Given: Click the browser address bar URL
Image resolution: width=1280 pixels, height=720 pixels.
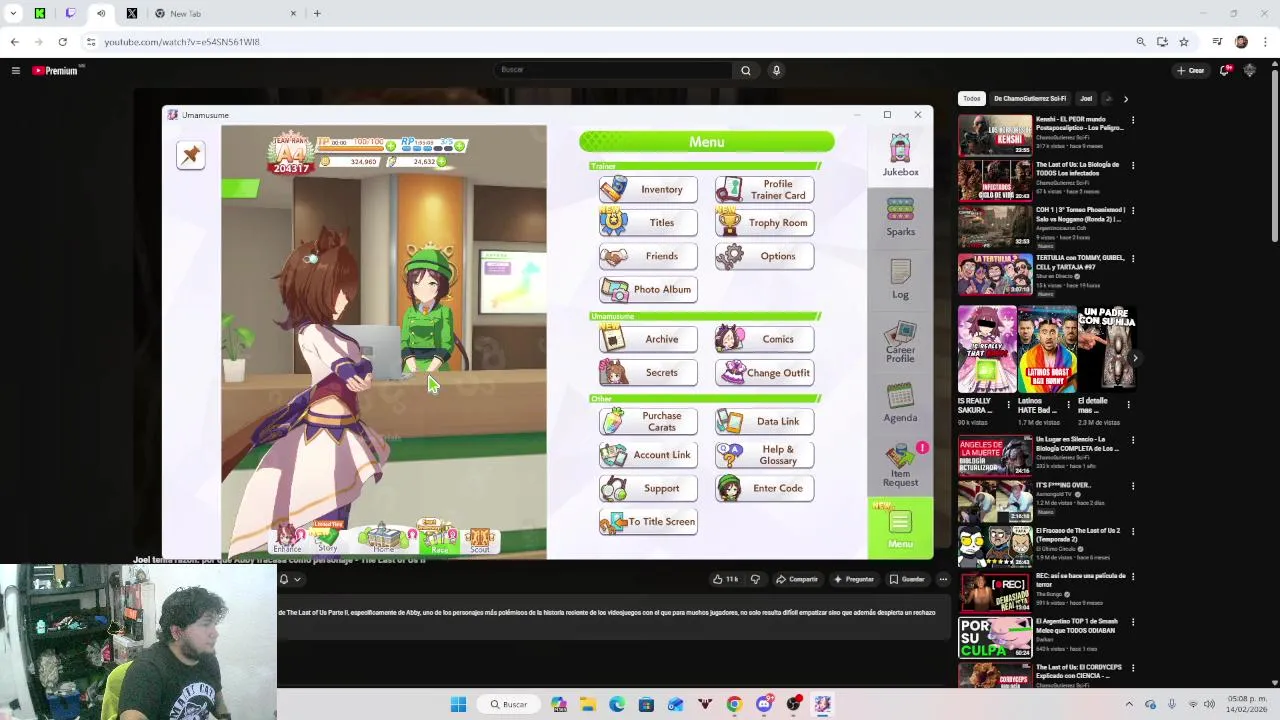Looking at the screenshot, I should (x=182, y=42).
